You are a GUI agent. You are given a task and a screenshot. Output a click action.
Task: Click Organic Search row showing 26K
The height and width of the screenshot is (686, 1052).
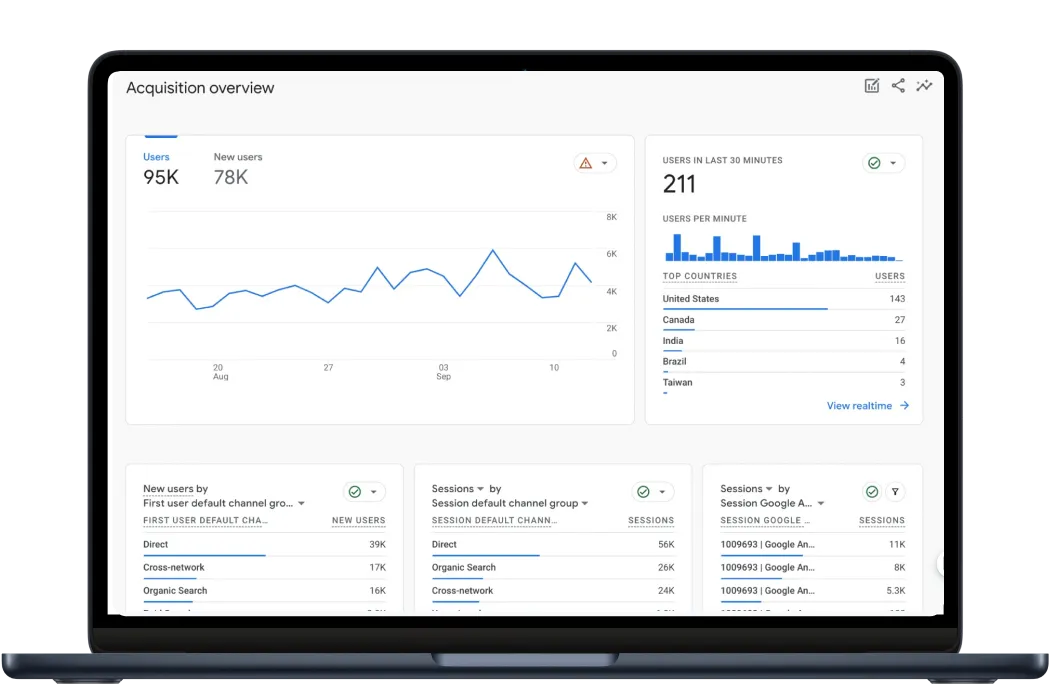(553, 568)
